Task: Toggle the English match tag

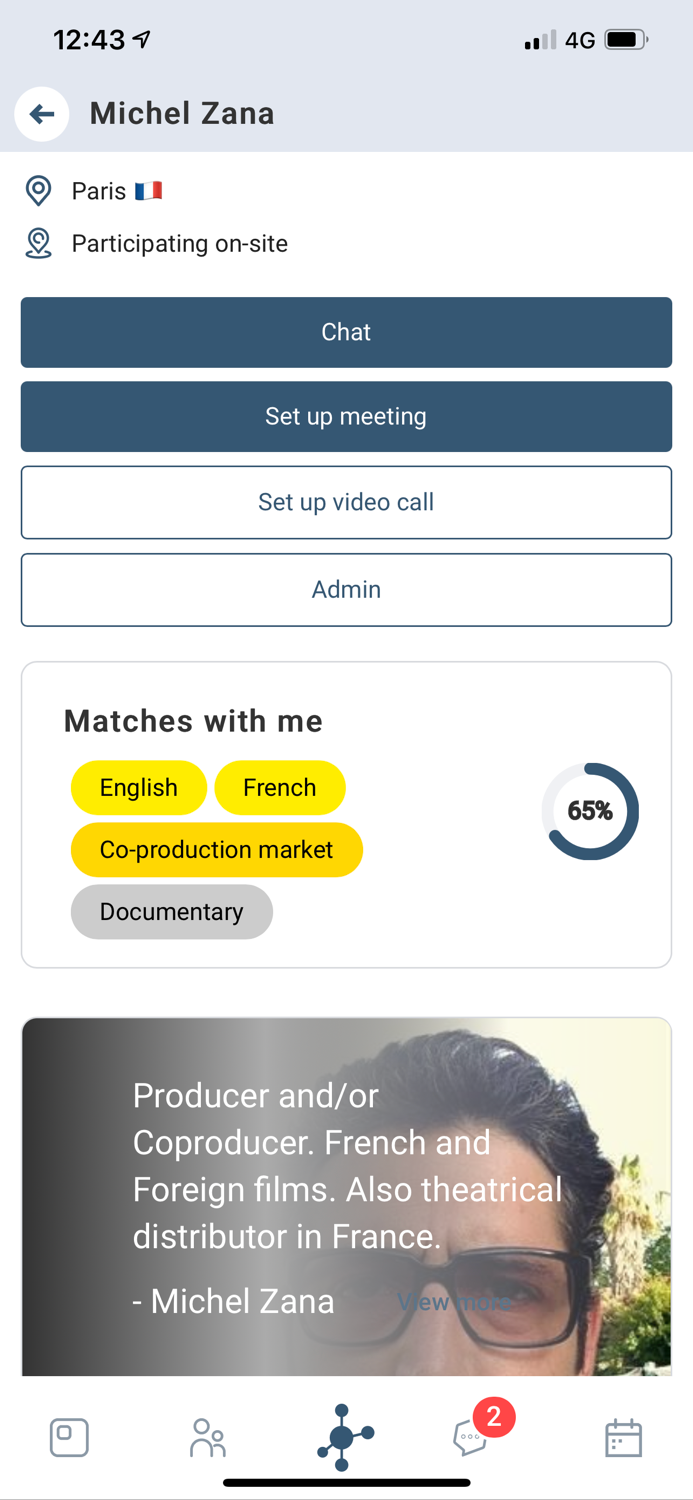Action: [138, 788]
